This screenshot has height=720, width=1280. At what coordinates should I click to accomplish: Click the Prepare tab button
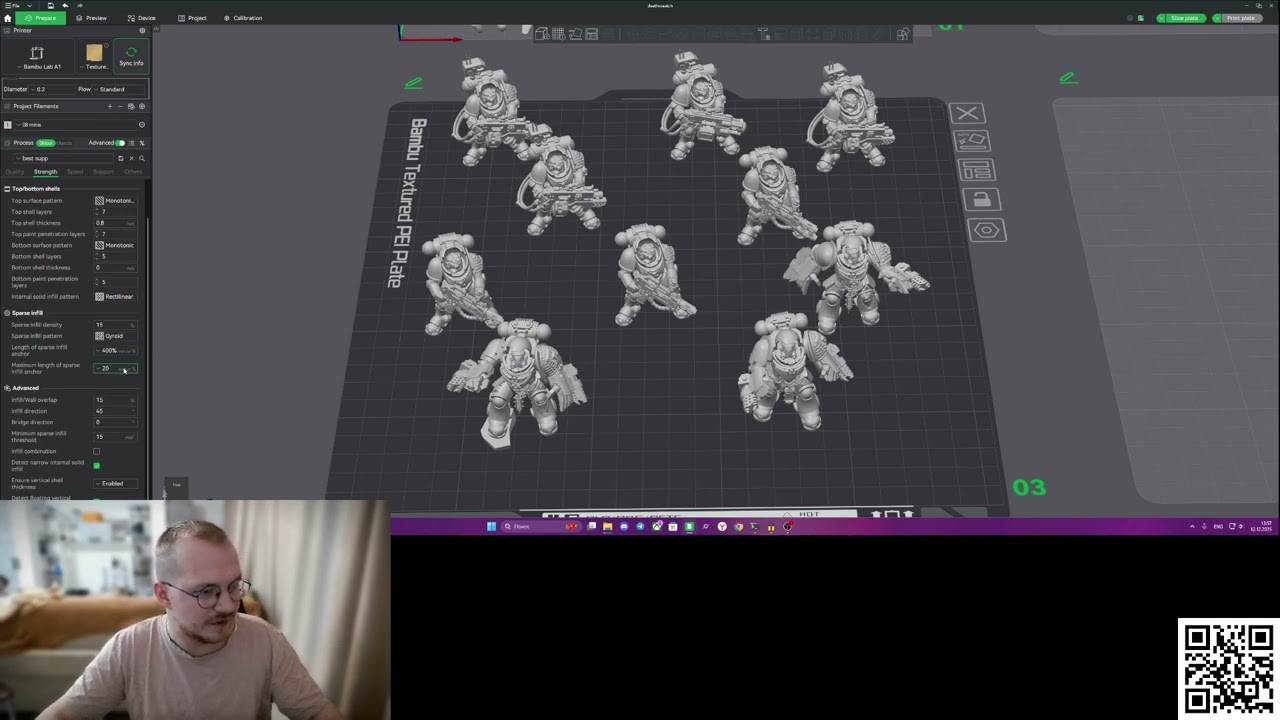[41, 18]
